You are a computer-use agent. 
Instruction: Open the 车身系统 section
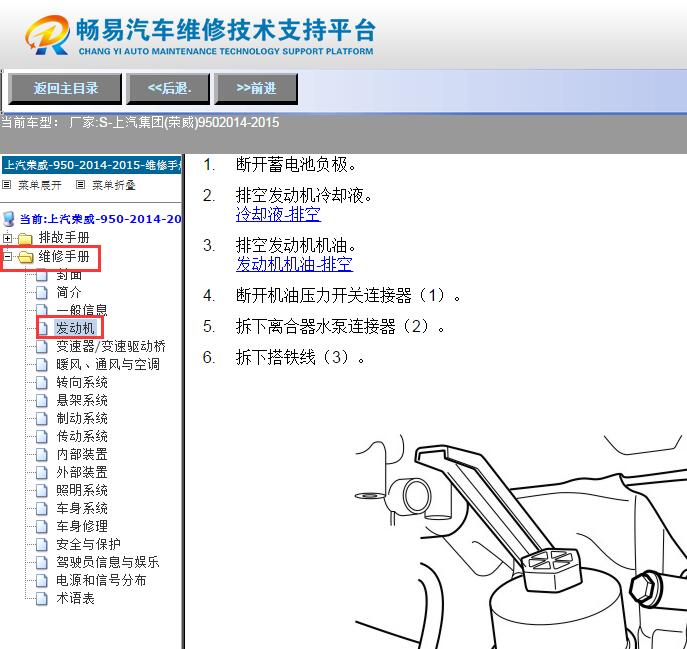point(82,508)
